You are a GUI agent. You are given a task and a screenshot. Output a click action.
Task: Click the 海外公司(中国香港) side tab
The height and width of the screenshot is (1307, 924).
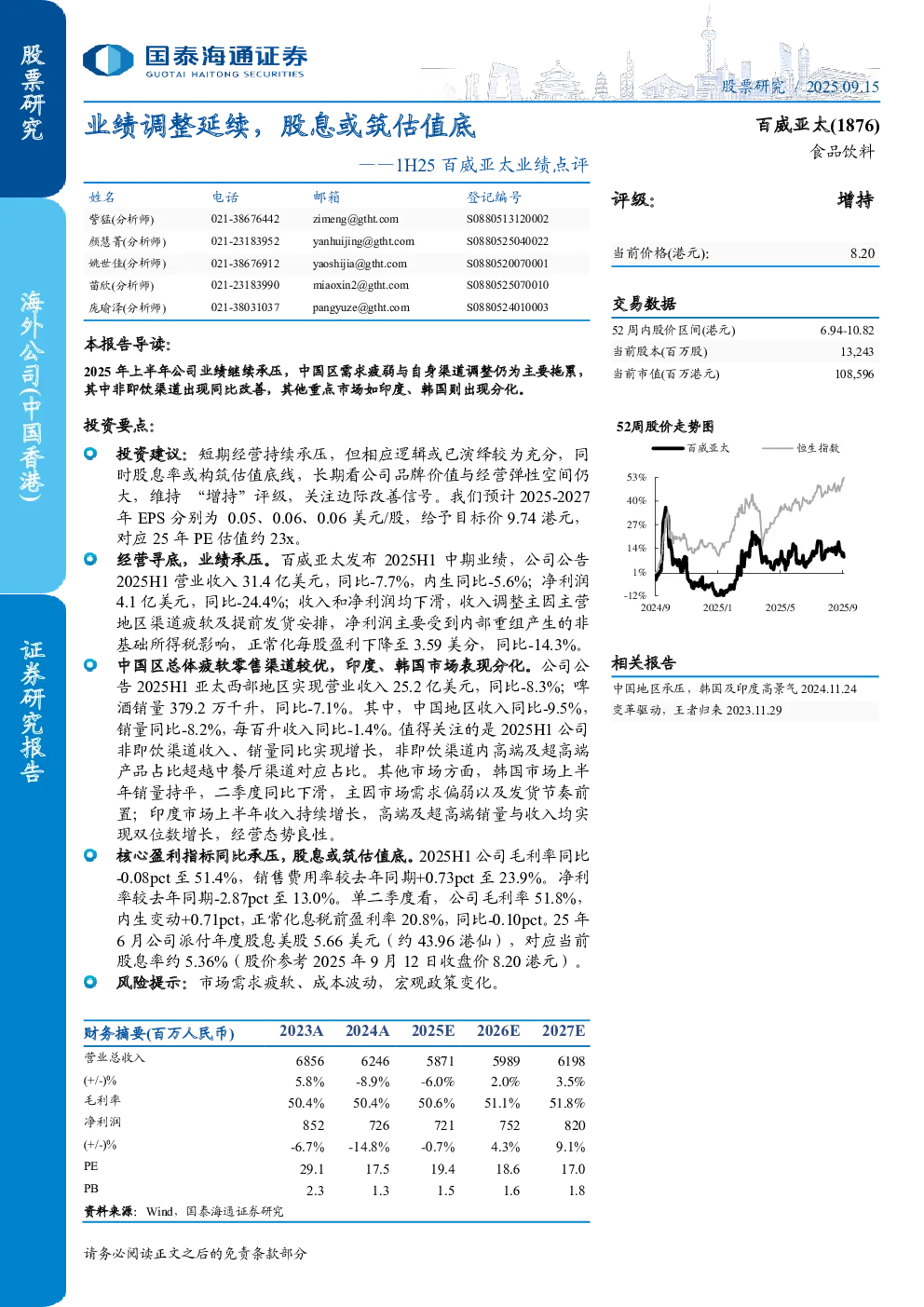tap(33, 396)
